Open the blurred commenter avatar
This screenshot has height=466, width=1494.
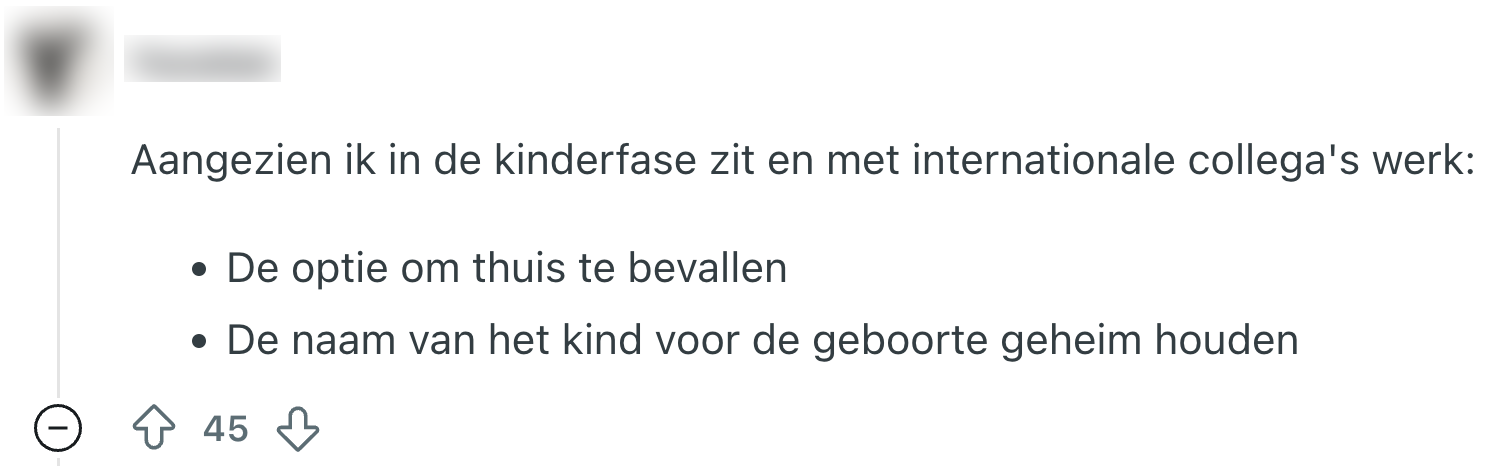click(x=58, y=62)
